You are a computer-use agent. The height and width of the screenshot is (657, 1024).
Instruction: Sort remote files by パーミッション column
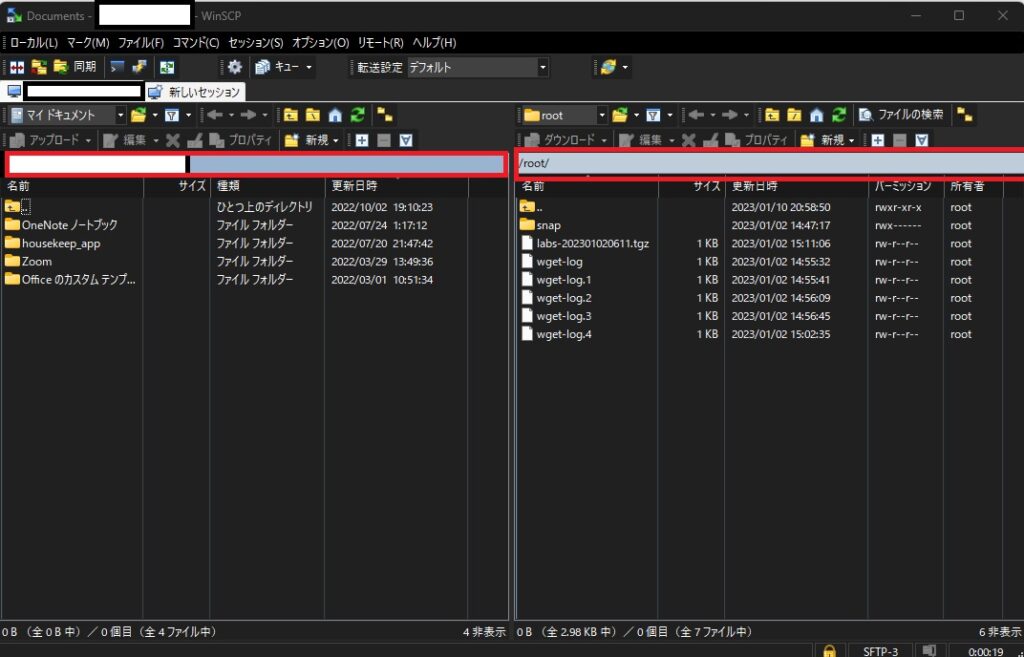coord(902,186)
